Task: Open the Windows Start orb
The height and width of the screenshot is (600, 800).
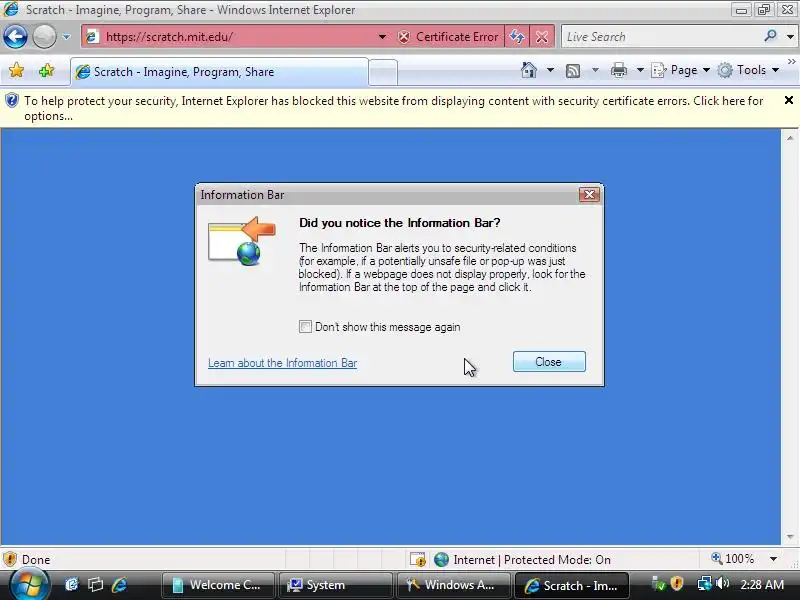Action: coord(28,585)
